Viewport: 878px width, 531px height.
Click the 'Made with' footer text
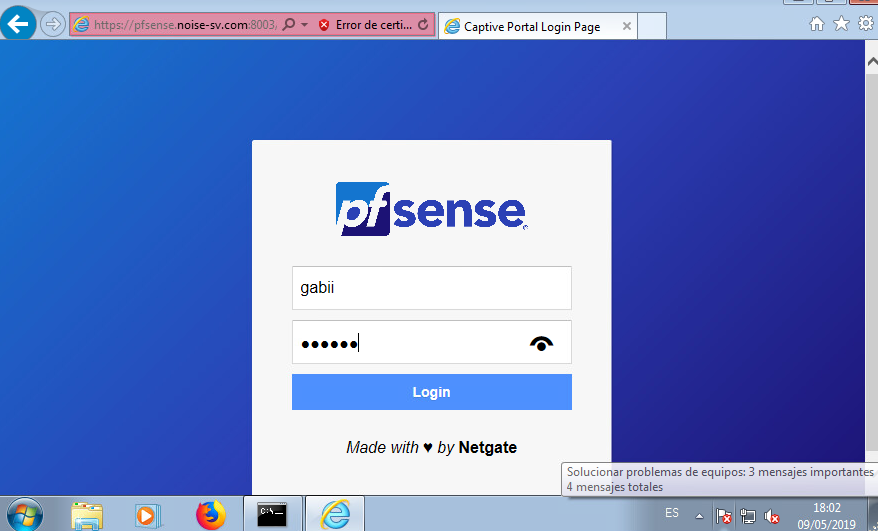382,448
